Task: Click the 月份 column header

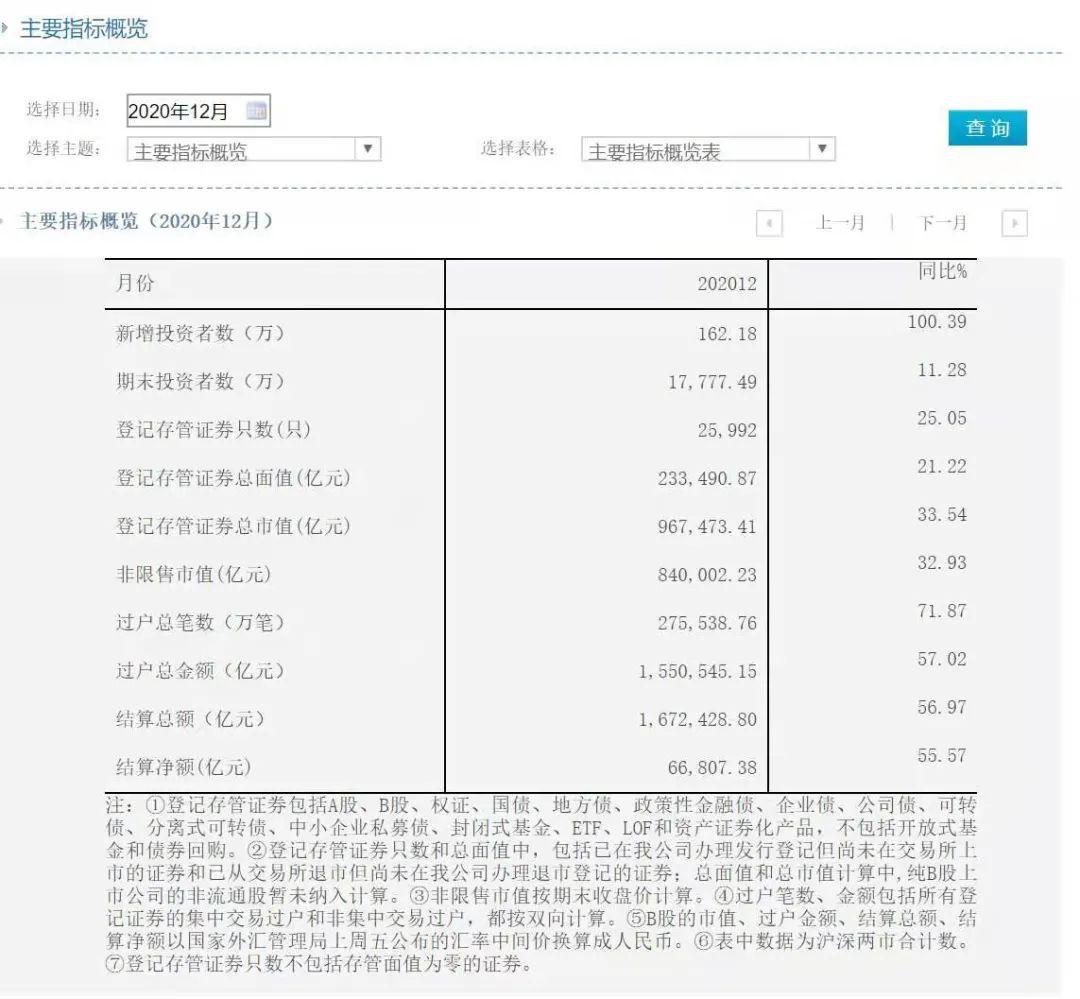Action: tap(135, 283)
